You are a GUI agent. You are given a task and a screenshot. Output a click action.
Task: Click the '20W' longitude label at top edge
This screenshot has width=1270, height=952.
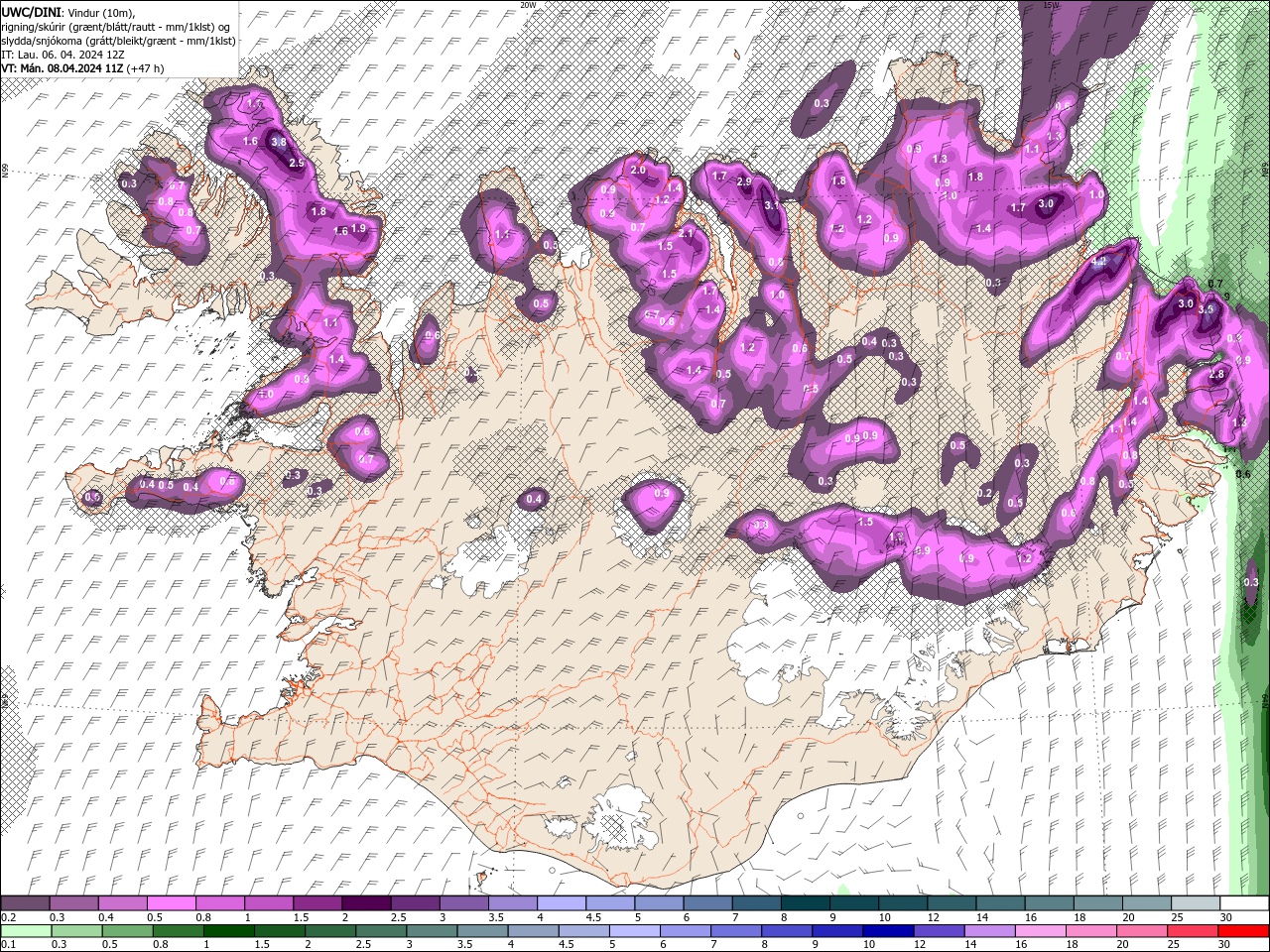click(x=528, y=5)
